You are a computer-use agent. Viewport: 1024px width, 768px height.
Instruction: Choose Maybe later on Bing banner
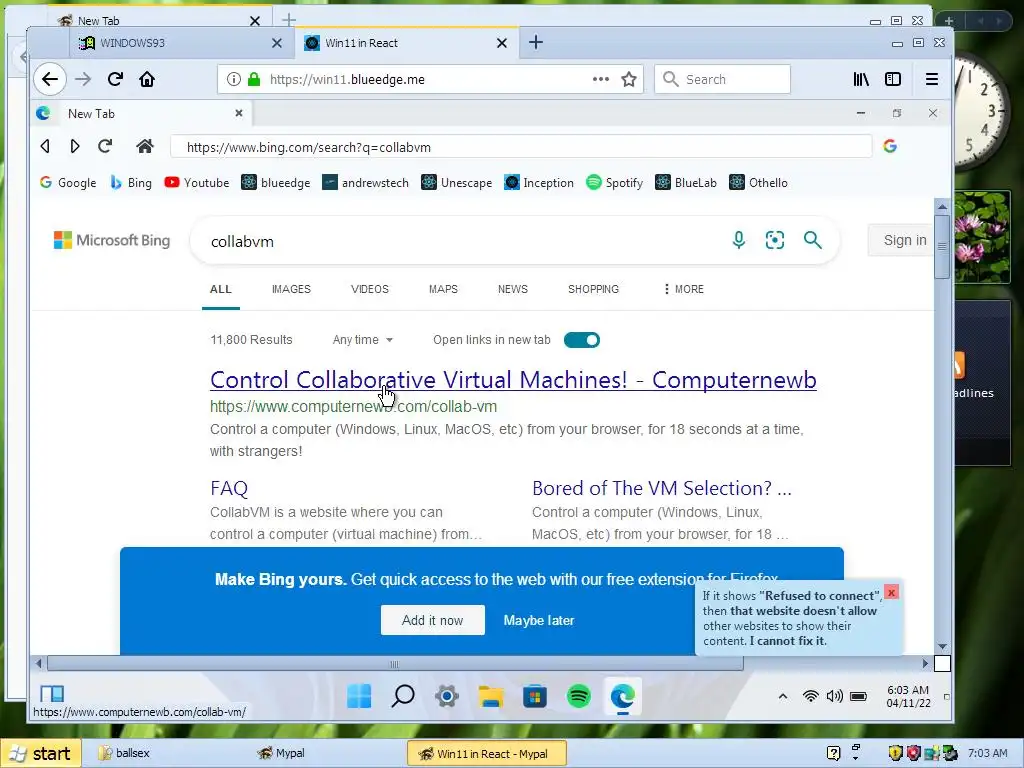coord(539,620)
